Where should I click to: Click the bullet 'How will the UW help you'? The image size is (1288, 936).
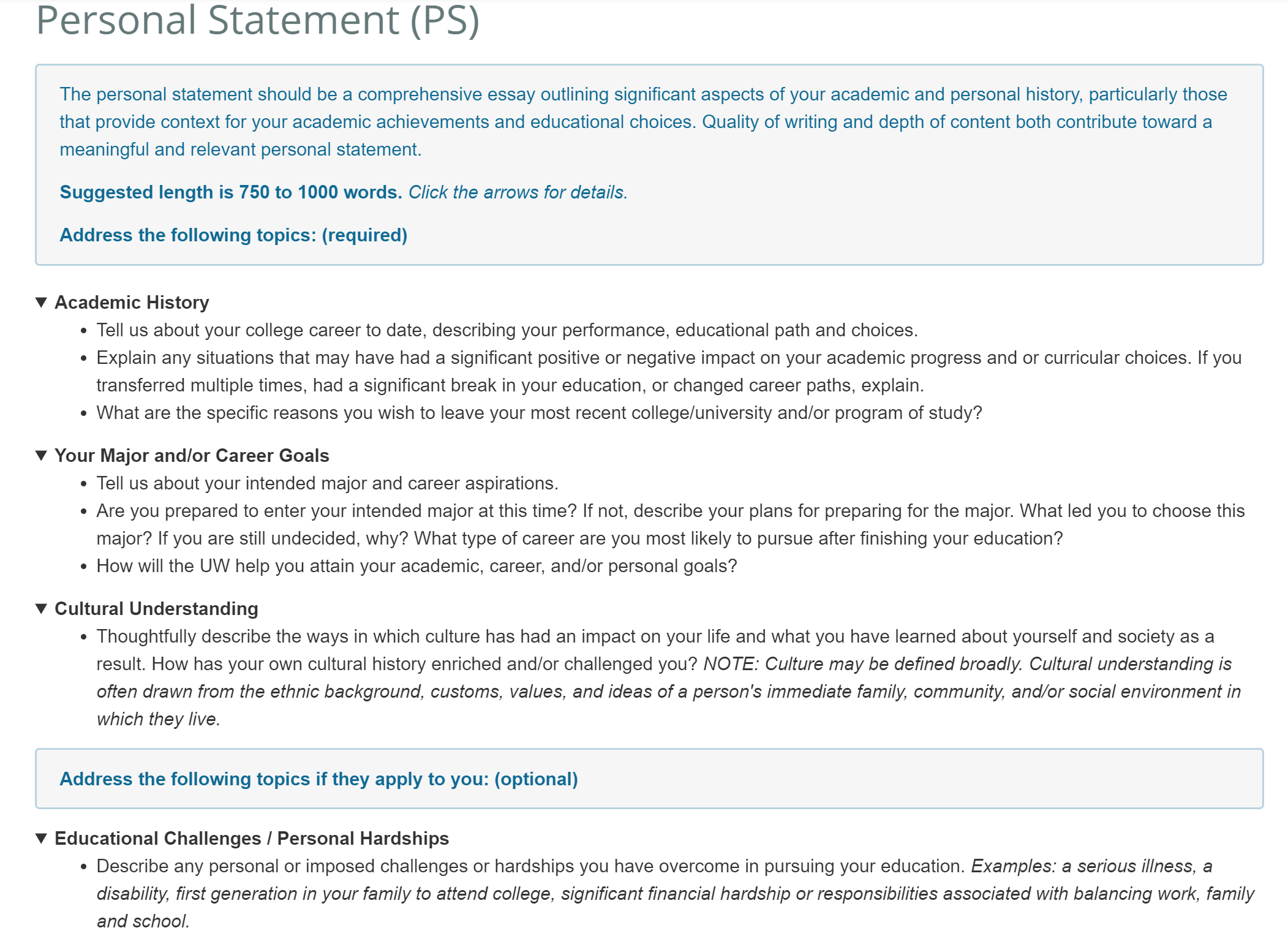(416, 566)
